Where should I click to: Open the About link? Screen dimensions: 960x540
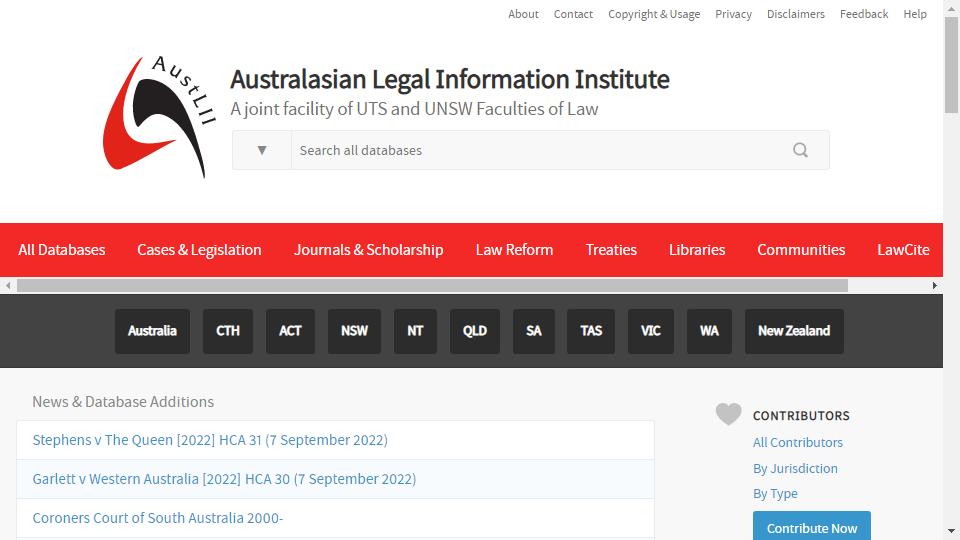[x=523, y=14]
